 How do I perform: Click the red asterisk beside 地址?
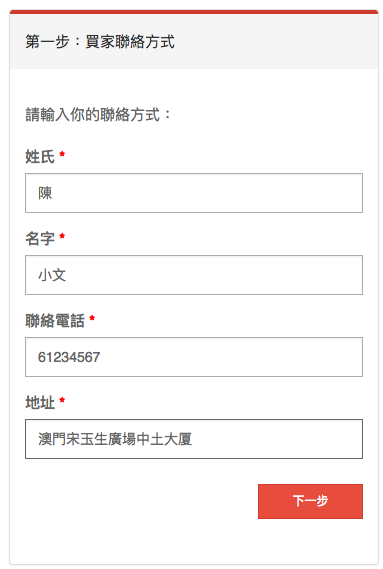(x=62, y=400)
